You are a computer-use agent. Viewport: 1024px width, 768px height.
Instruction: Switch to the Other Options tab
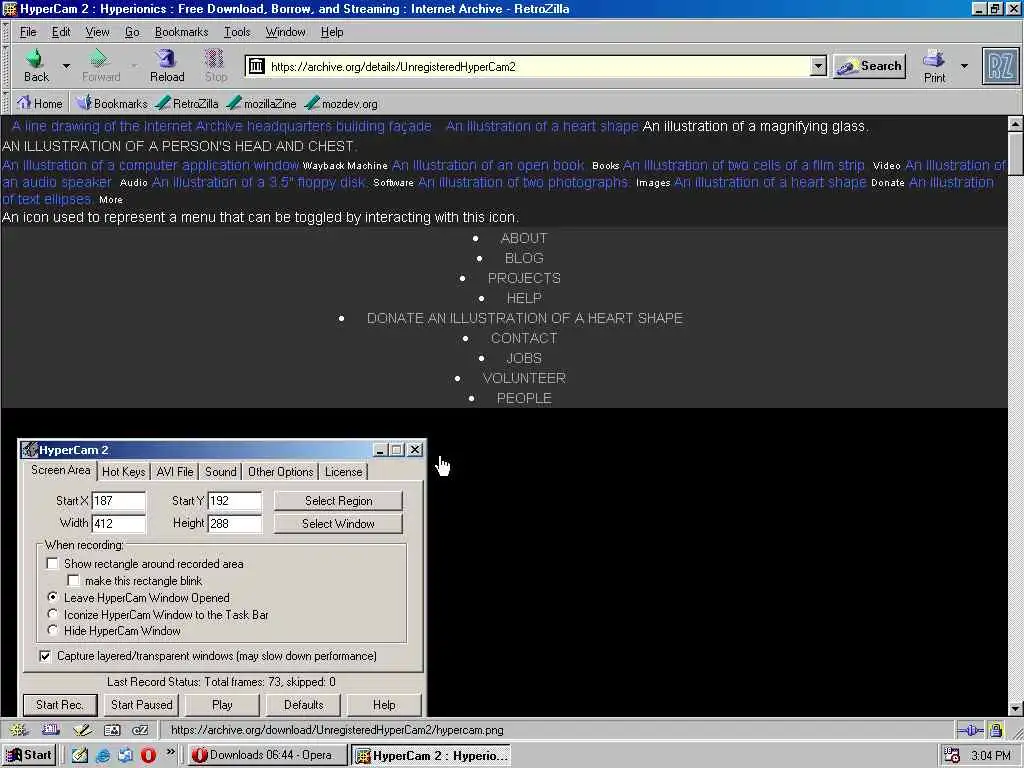[x=281, y=472]
